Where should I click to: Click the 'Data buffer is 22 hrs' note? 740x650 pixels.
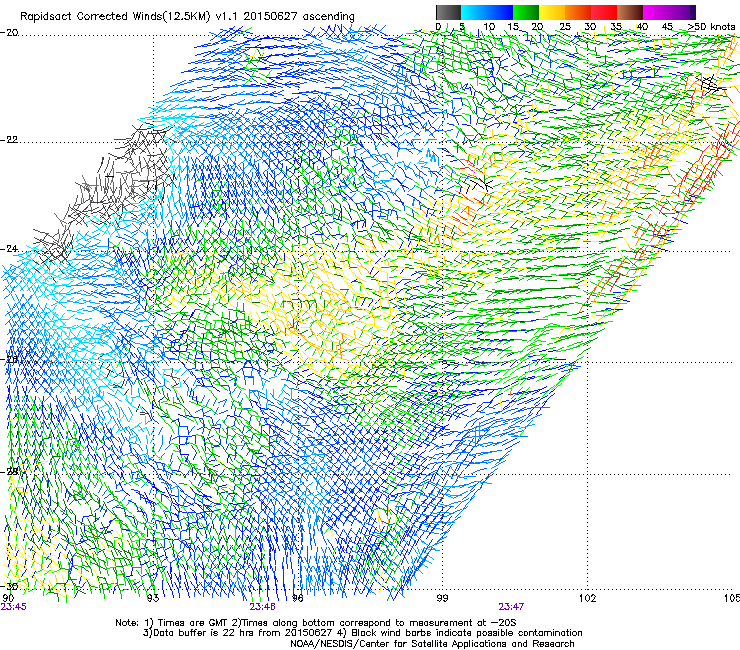point(362,633)
